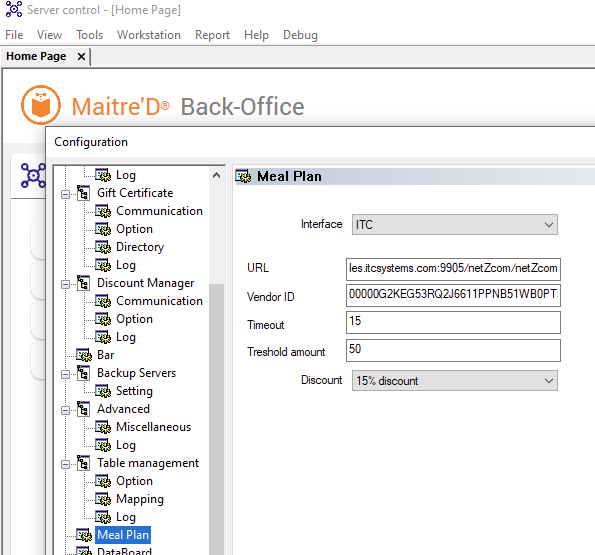Open the Discount 15% discount dropdown
595x555 pixels.
[x=455, y=380]
